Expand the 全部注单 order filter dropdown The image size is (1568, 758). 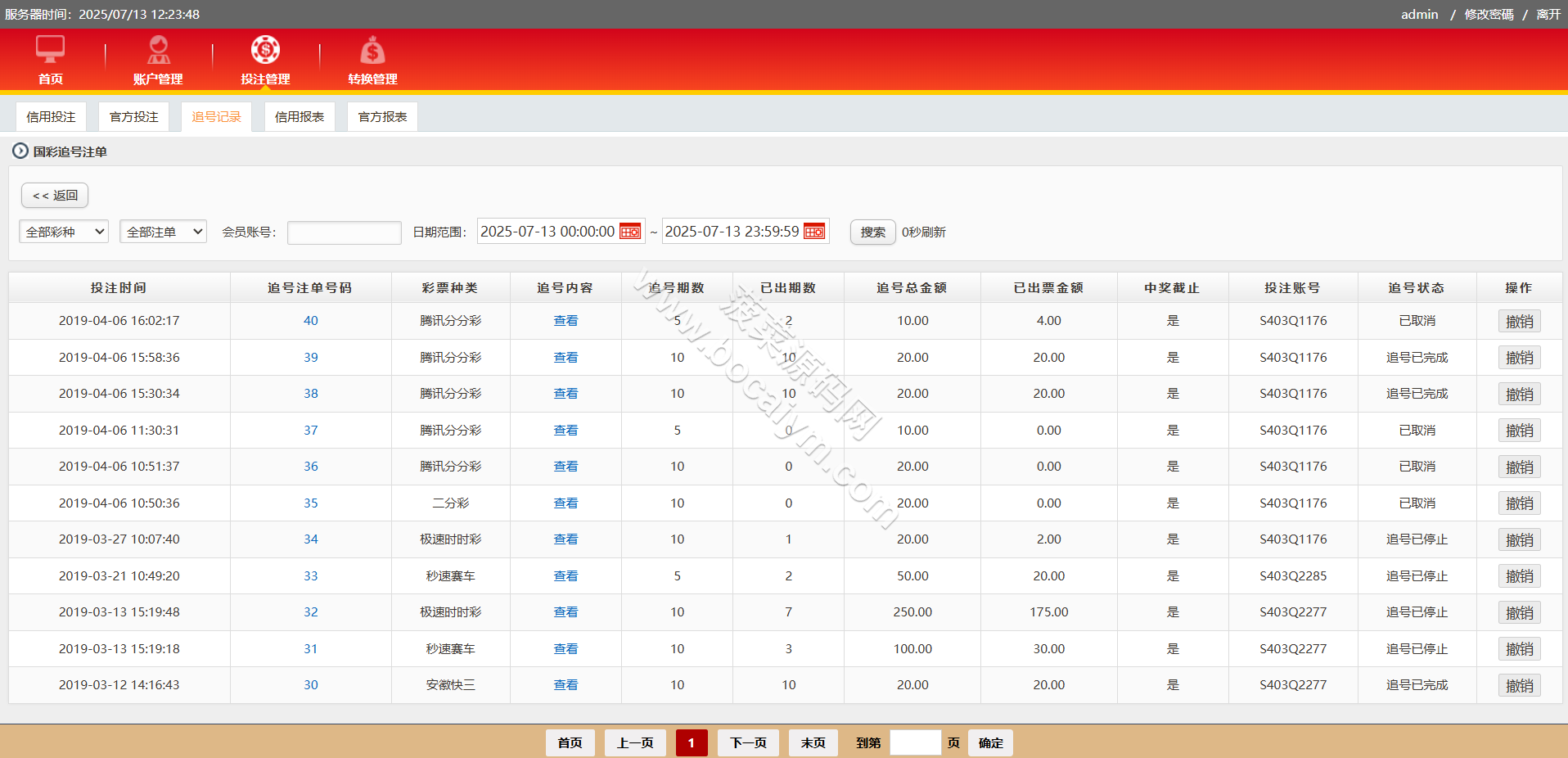[x=163, y=232]
